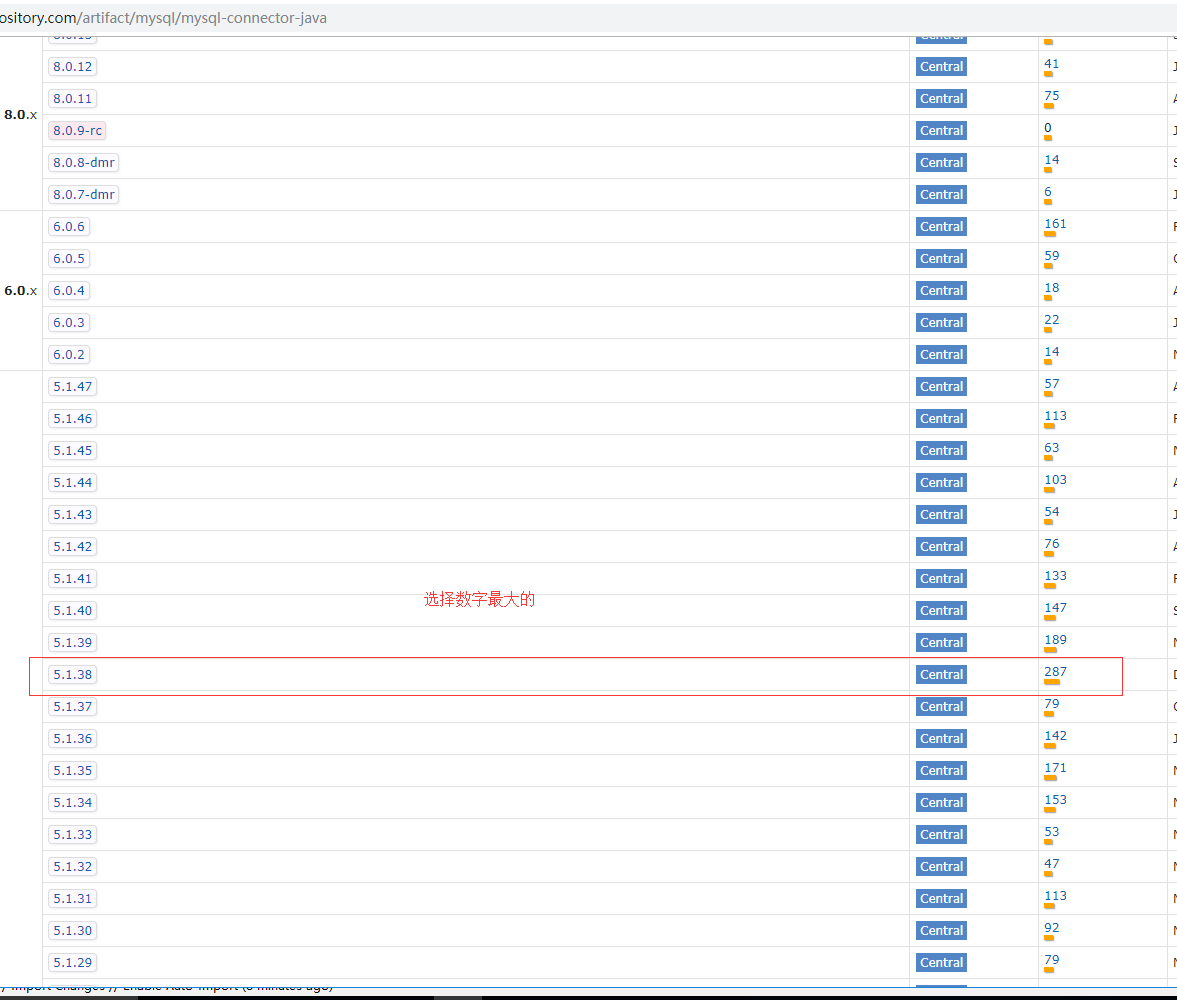The width and height of the screenshot is (1177, 1000).
Task: Click Central badge in 6.0.6 row
Action: pos(941,227)
